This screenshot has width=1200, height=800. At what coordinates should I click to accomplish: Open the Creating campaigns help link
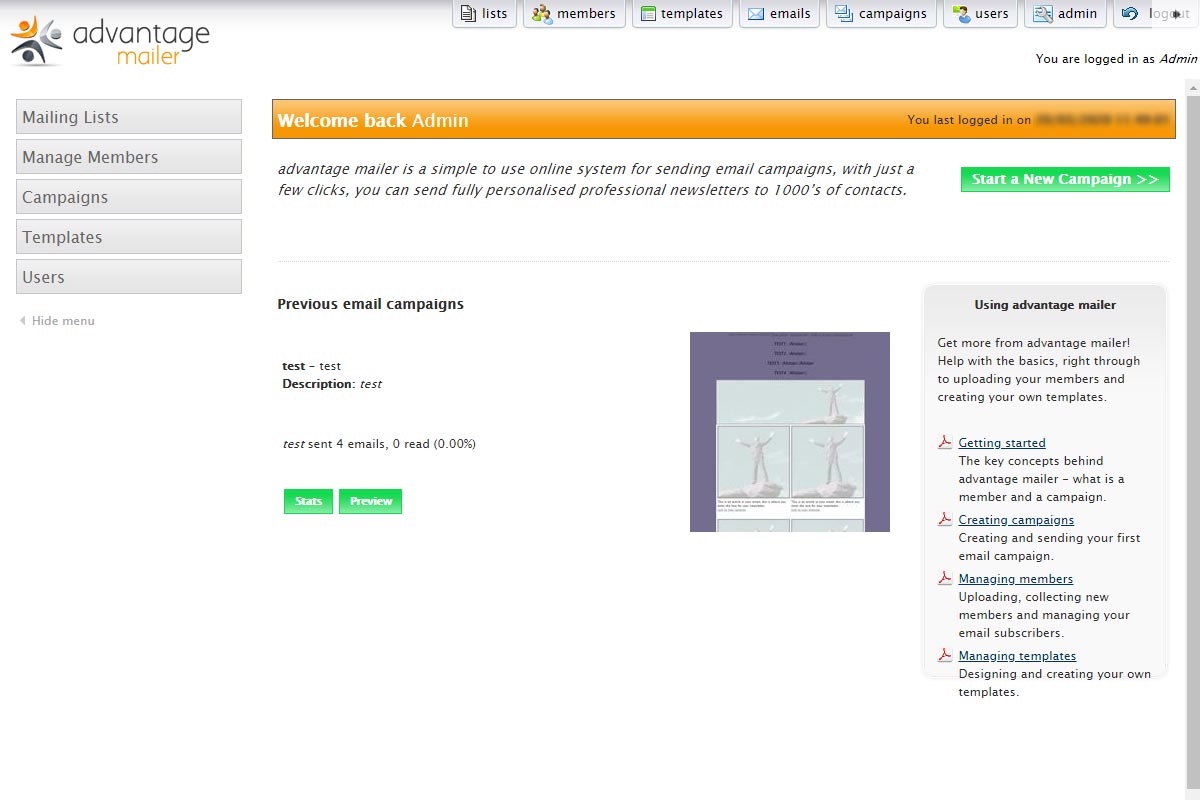[x=1016, y=520]
